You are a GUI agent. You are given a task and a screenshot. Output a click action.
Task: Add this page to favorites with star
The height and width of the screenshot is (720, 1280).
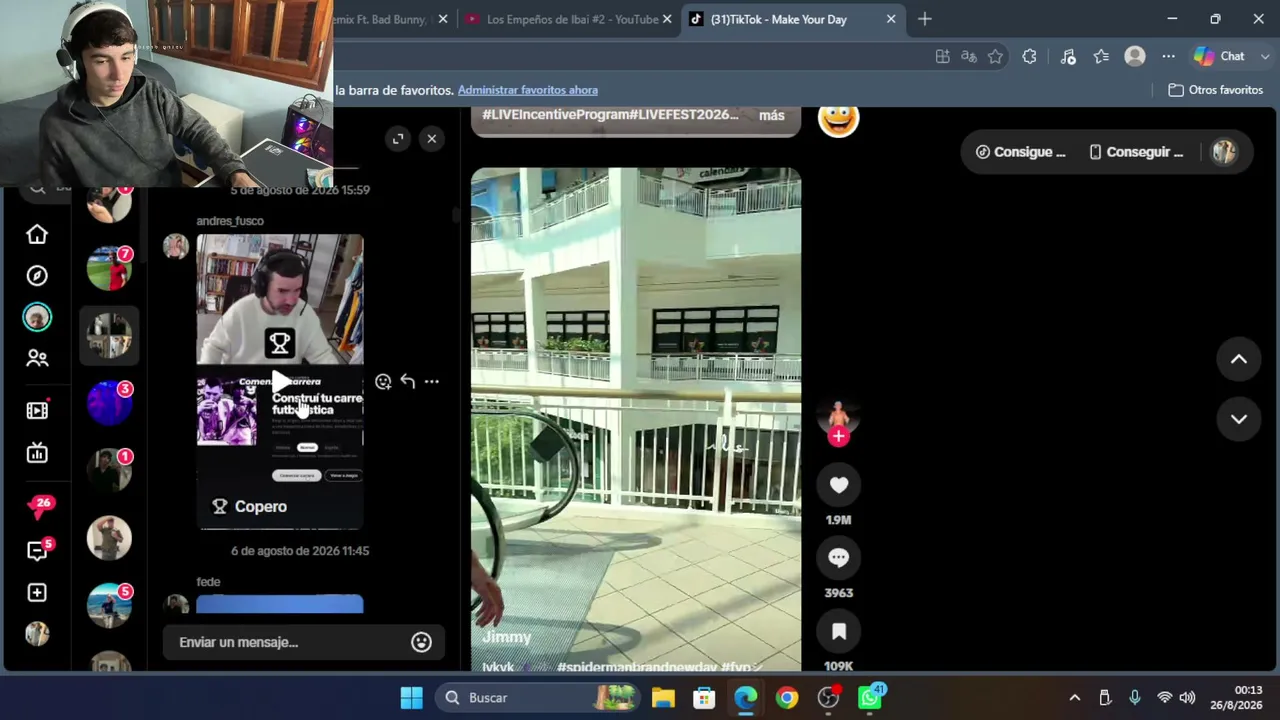995,57
